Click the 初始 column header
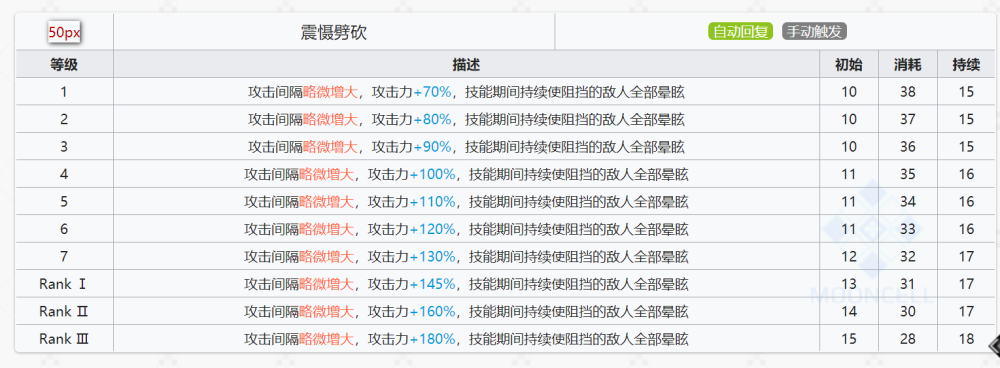Viewport: 1000px width, 368px height. pos(849,64)
